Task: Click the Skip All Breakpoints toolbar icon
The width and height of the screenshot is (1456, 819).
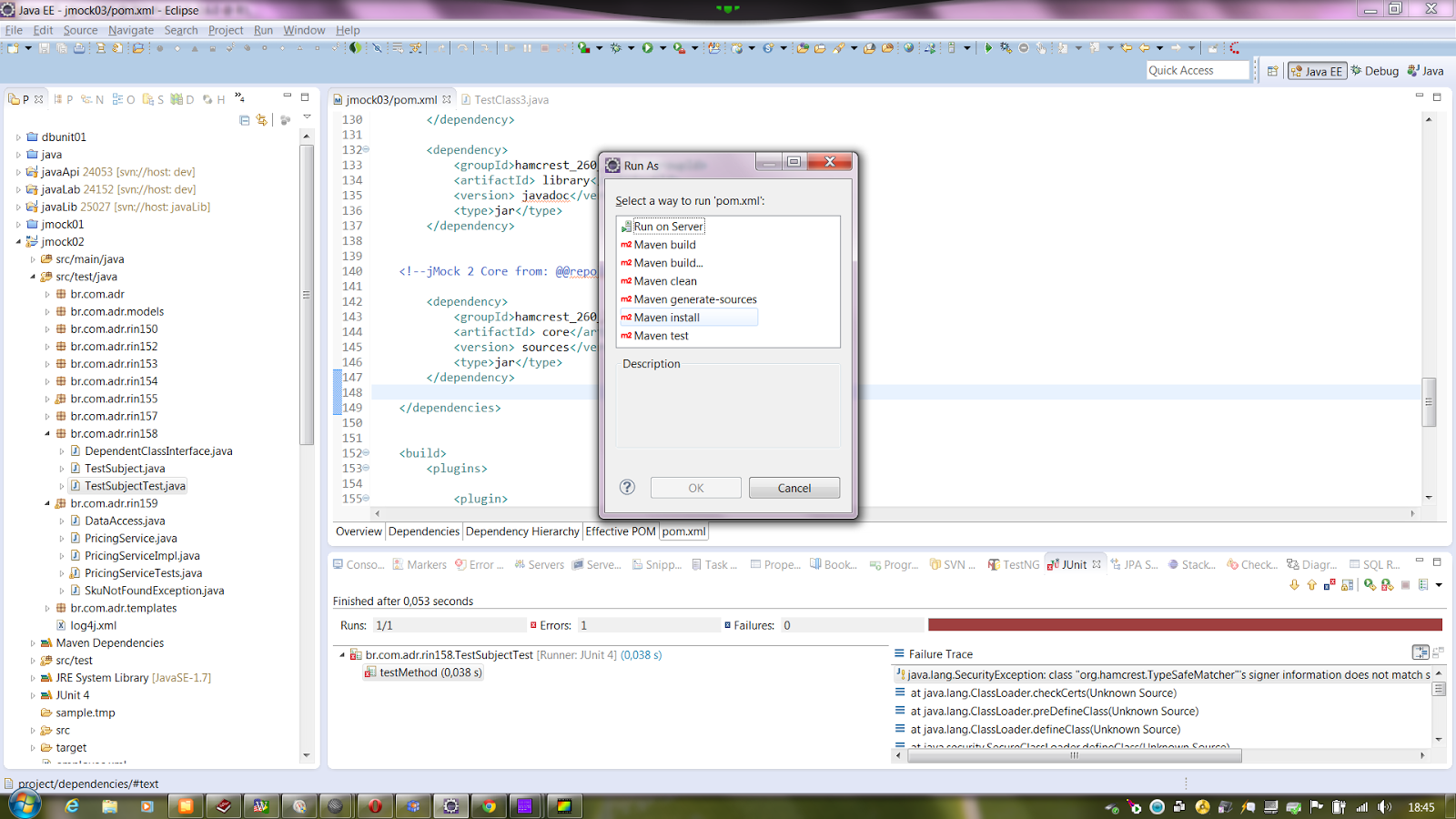Action: (x=377, y=48)
